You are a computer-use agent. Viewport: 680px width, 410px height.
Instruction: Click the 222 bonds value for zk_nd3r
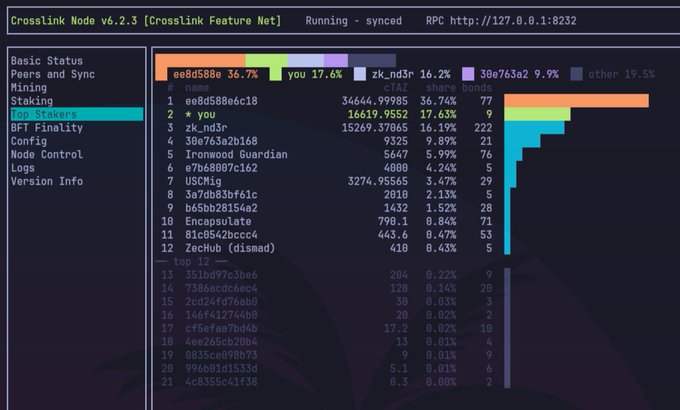click(x=483, y=128)
